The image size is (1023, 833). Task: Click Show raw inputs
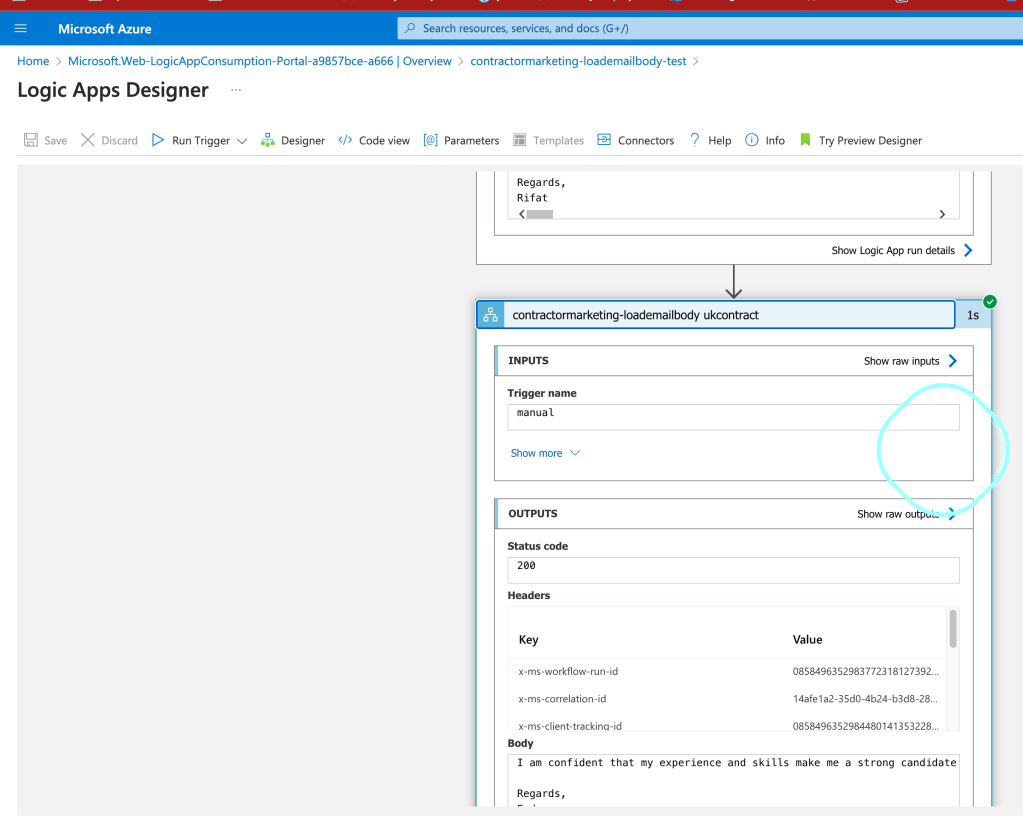coord(910,361)
